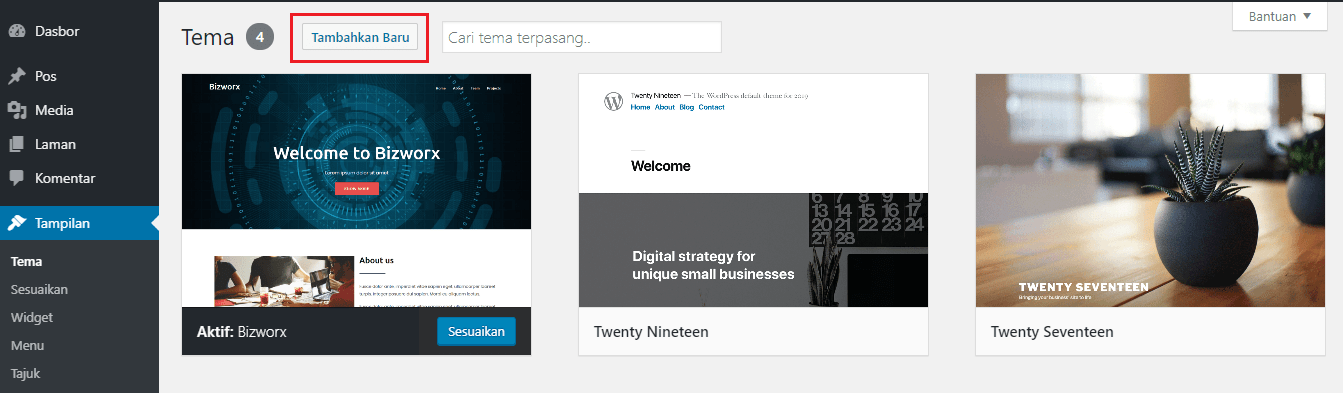The width and height of the screenshot is (1343, 393).
Task: Click the WordPress logo in Twenty Nineteen preview
Action: point(613,101)
